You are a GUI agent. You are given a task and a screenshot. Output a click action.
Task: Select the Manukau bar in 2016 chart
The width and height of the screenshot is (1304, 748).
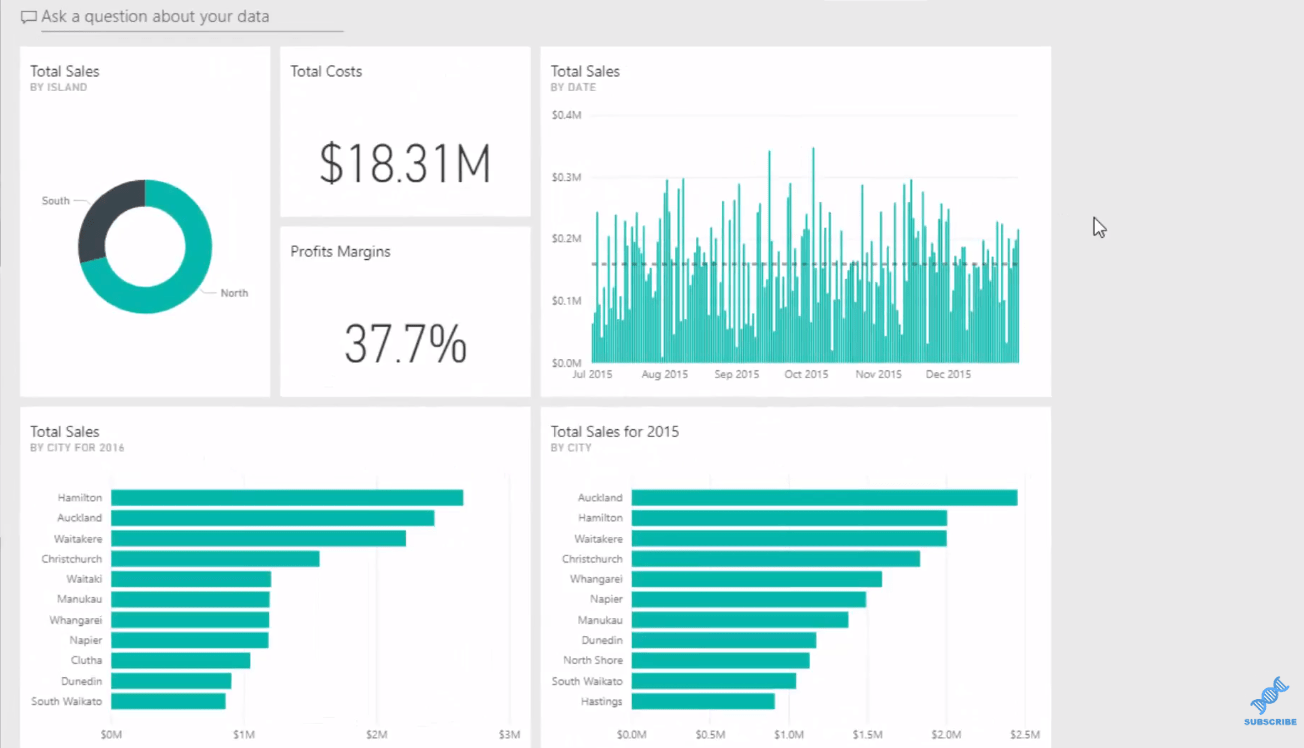(190, 599)
